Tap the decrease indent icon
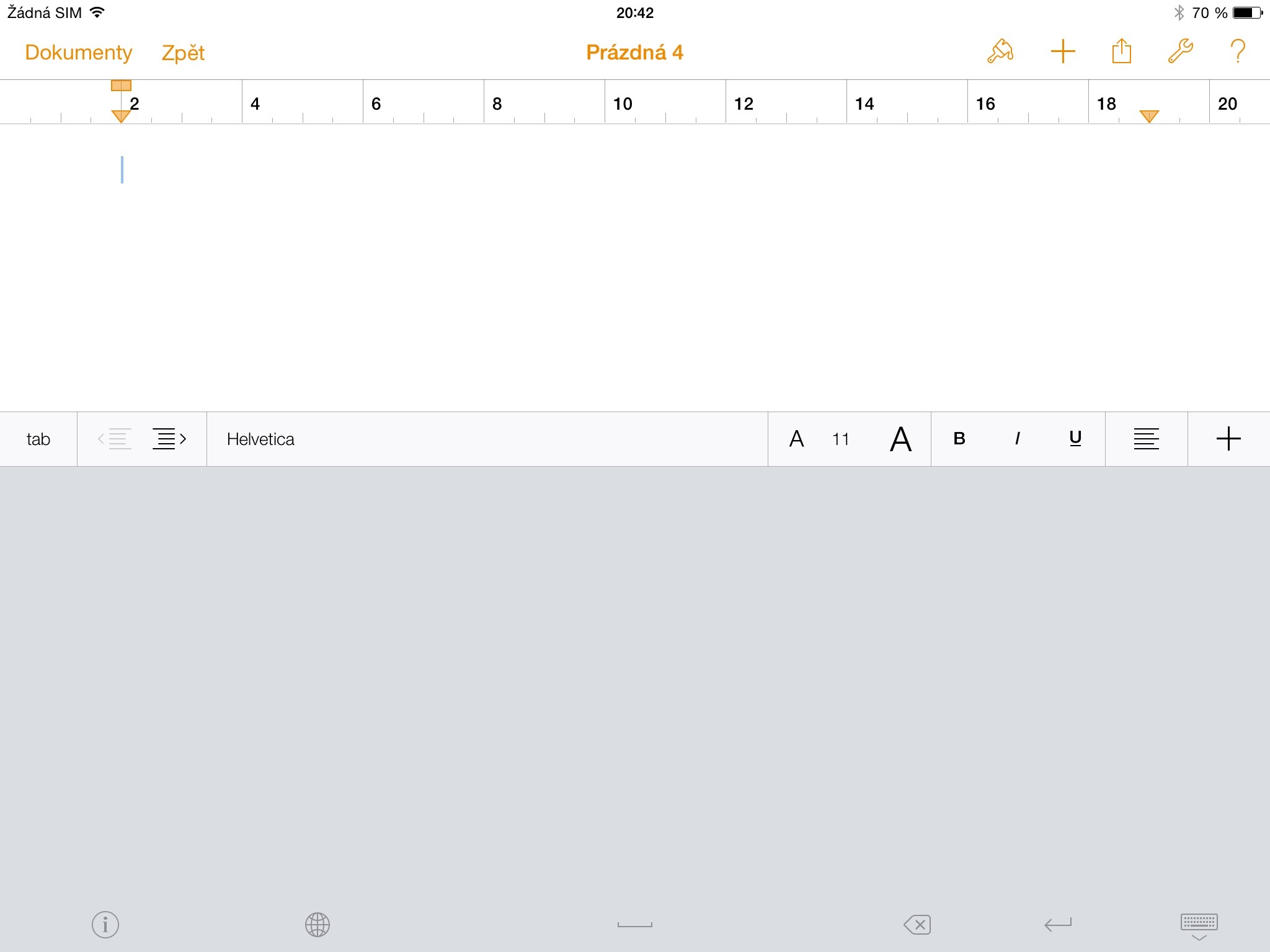The height and width of the screenshot is (952, 1270). [x=115, y=439]
